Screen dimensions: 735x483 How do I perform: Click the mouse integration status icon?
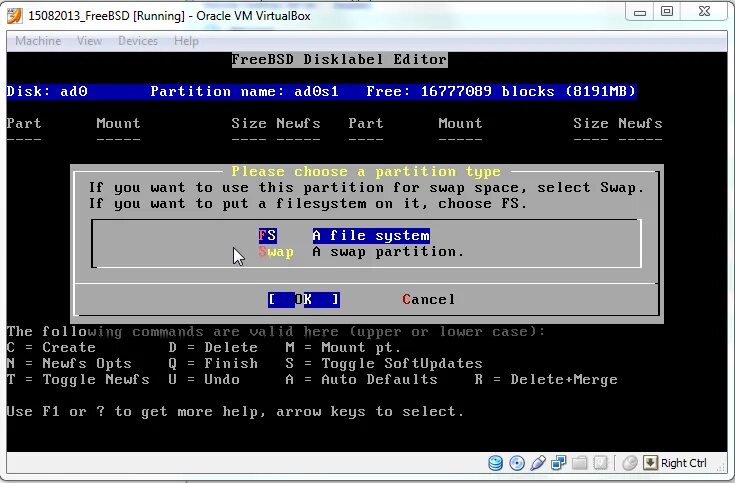coord(630,463)
